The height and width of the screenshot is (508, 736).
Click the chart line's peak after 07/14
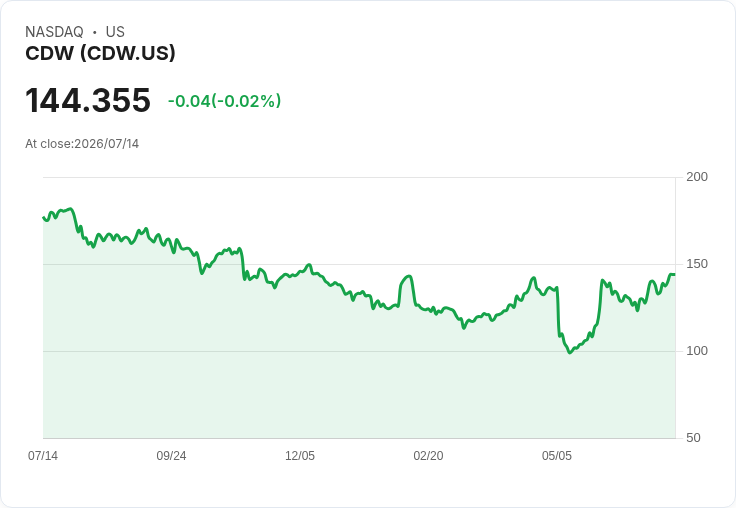point(70,208)
